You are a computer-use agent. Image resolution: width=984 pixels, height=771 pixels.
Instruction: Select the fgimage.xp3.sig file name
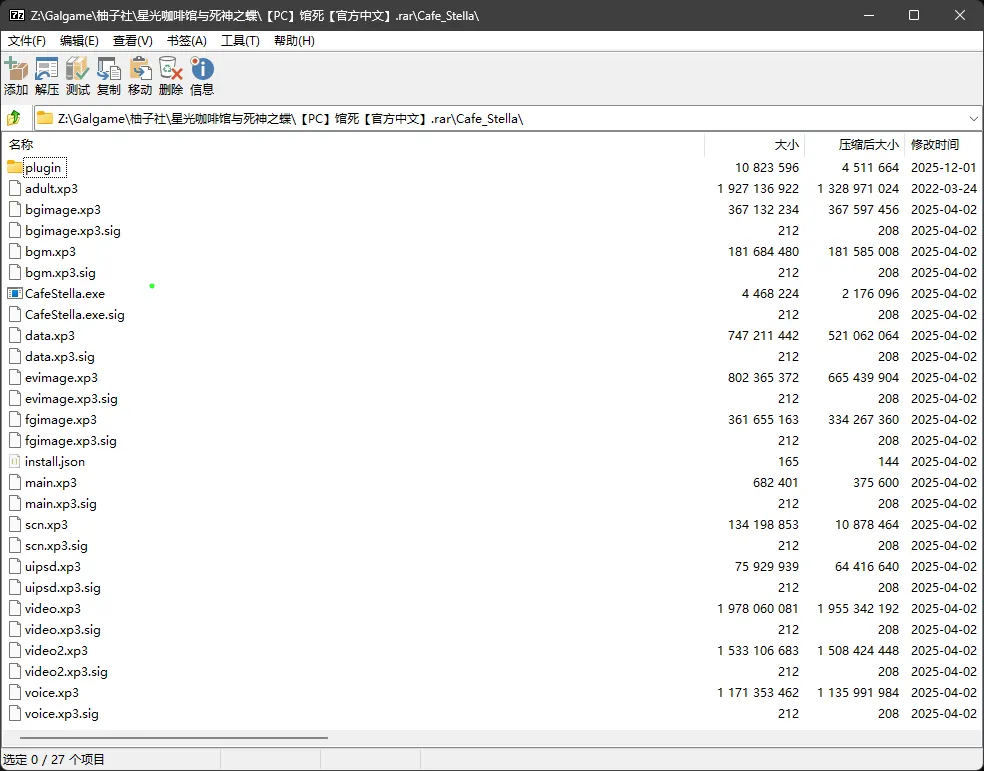71,441
